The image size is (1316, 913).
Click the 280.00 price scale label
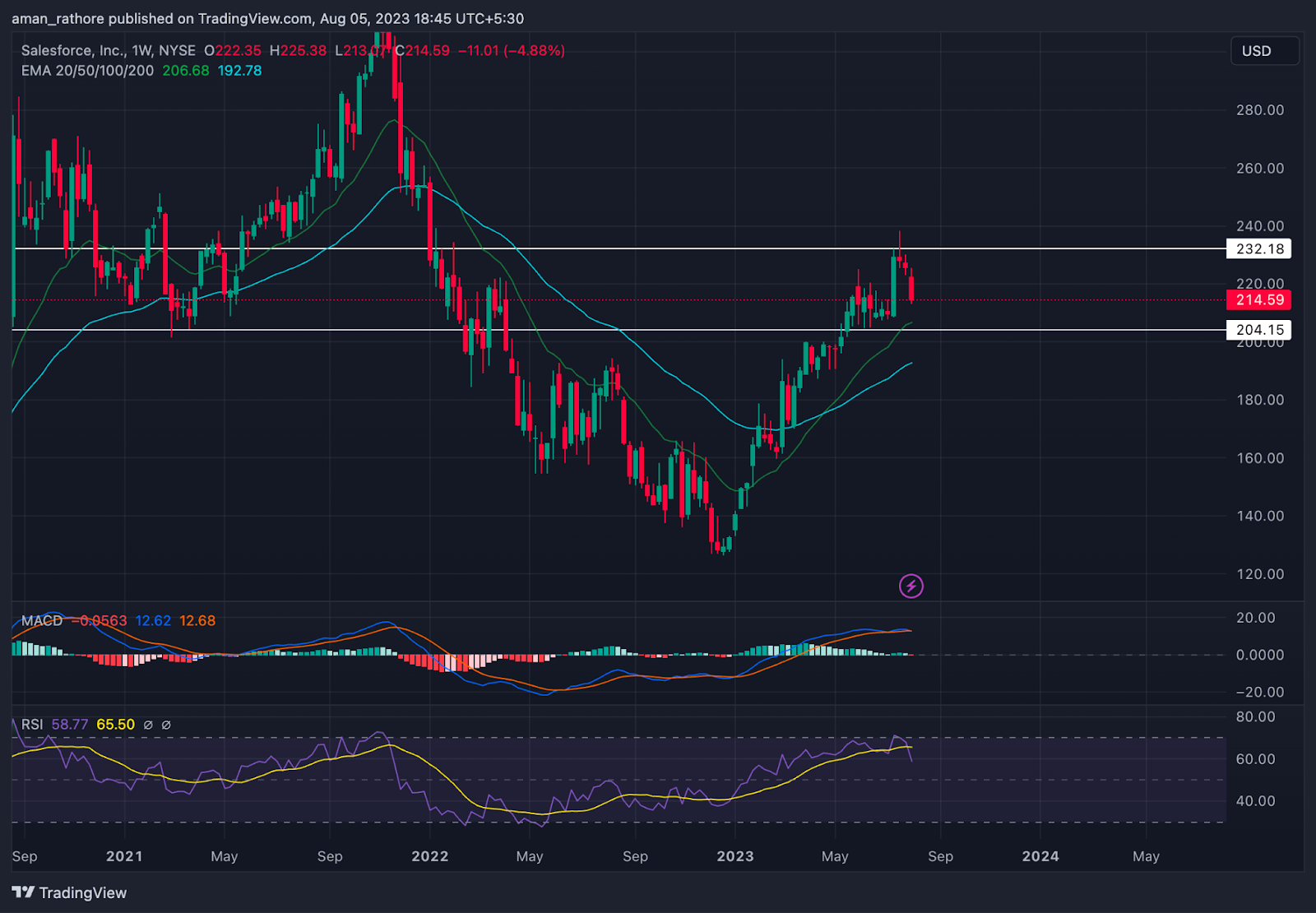point(1260,110)
